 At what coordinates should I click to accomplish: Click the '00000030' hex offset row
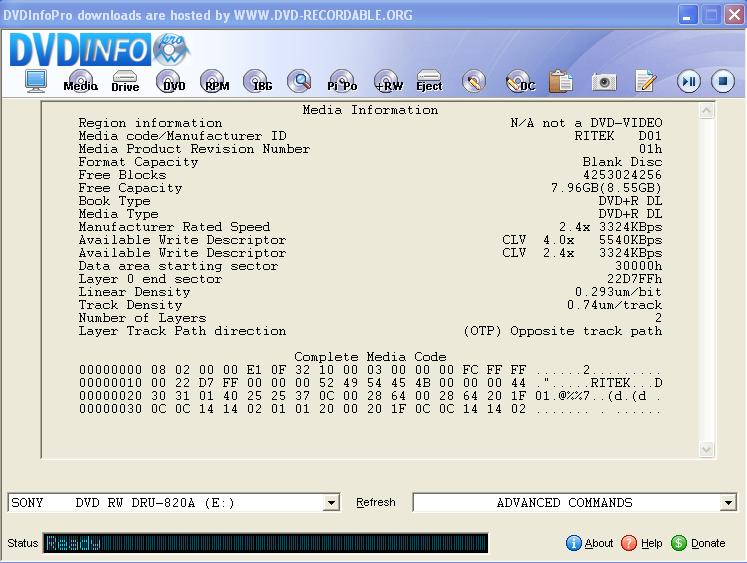[370, 409]
